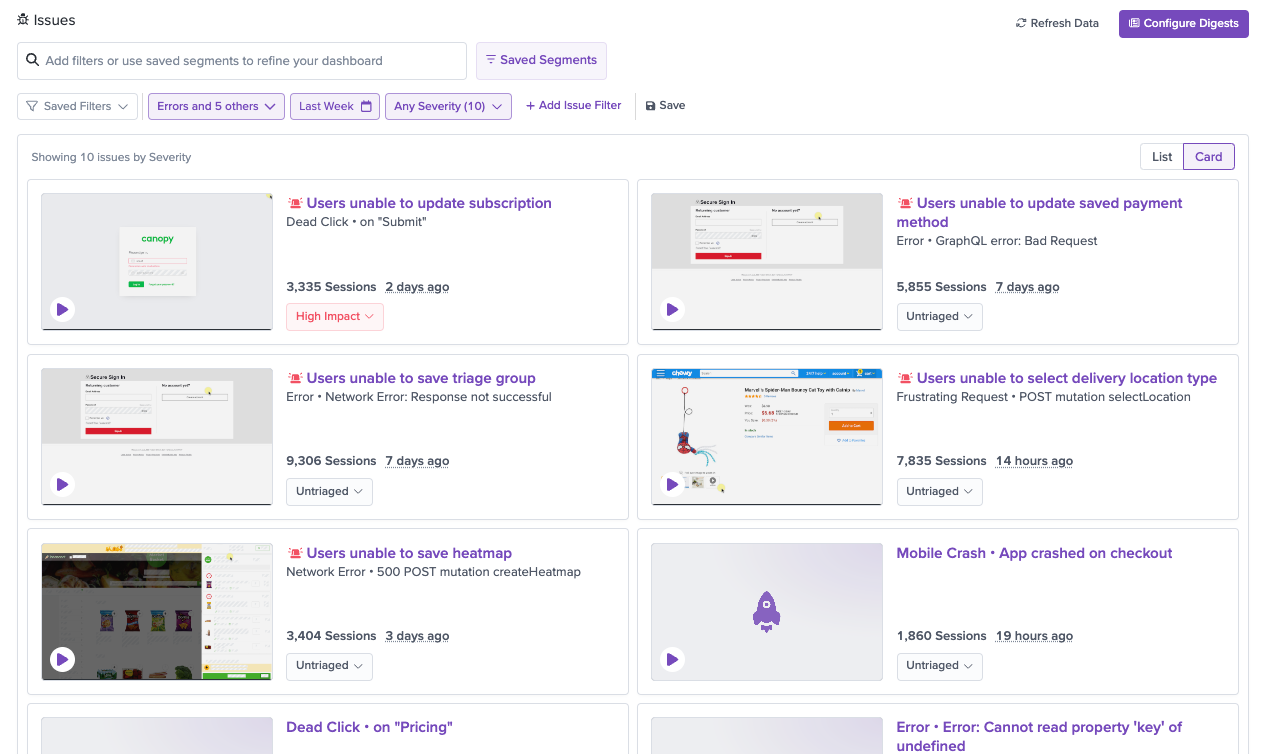
Task: Open thumbnail of canopy sign-in session
Action: click(x=157, y=261)
